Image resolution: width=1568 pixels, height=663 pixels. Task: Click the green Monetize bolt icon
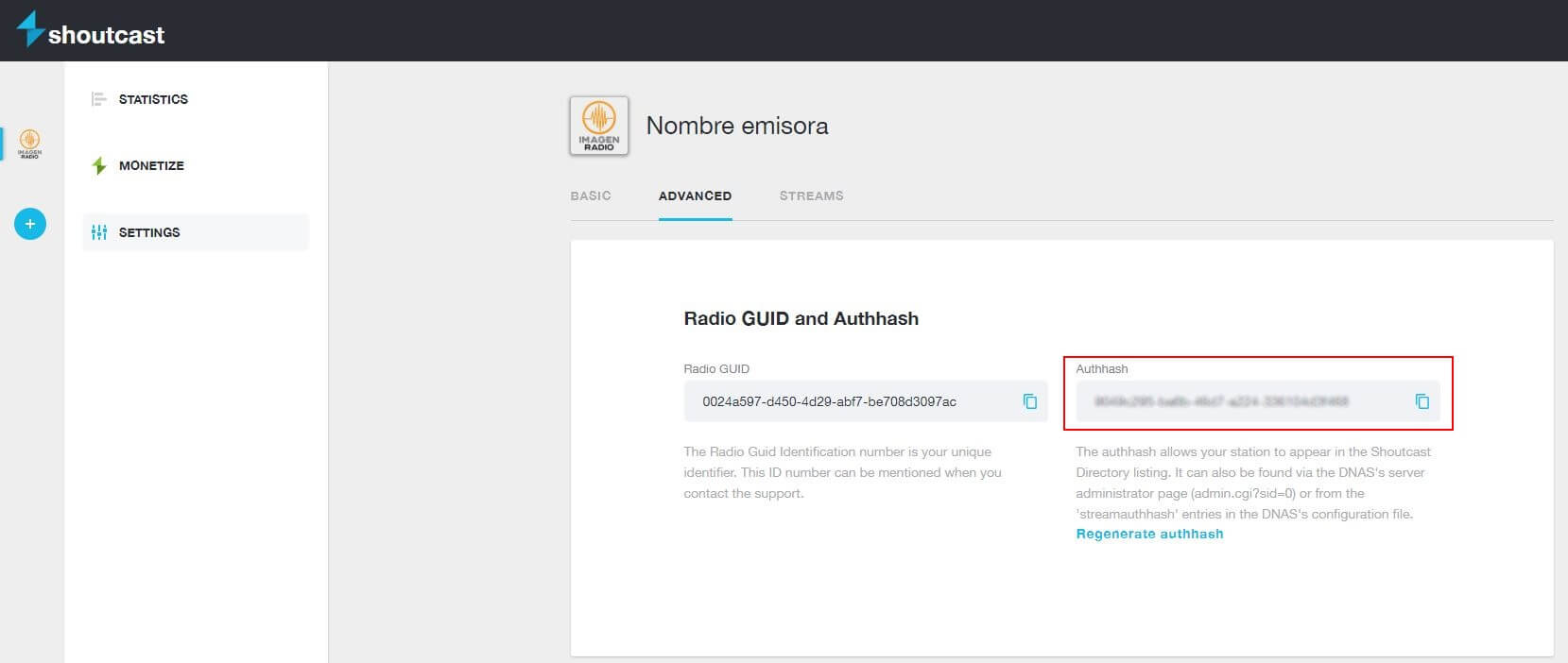[99, 166]
